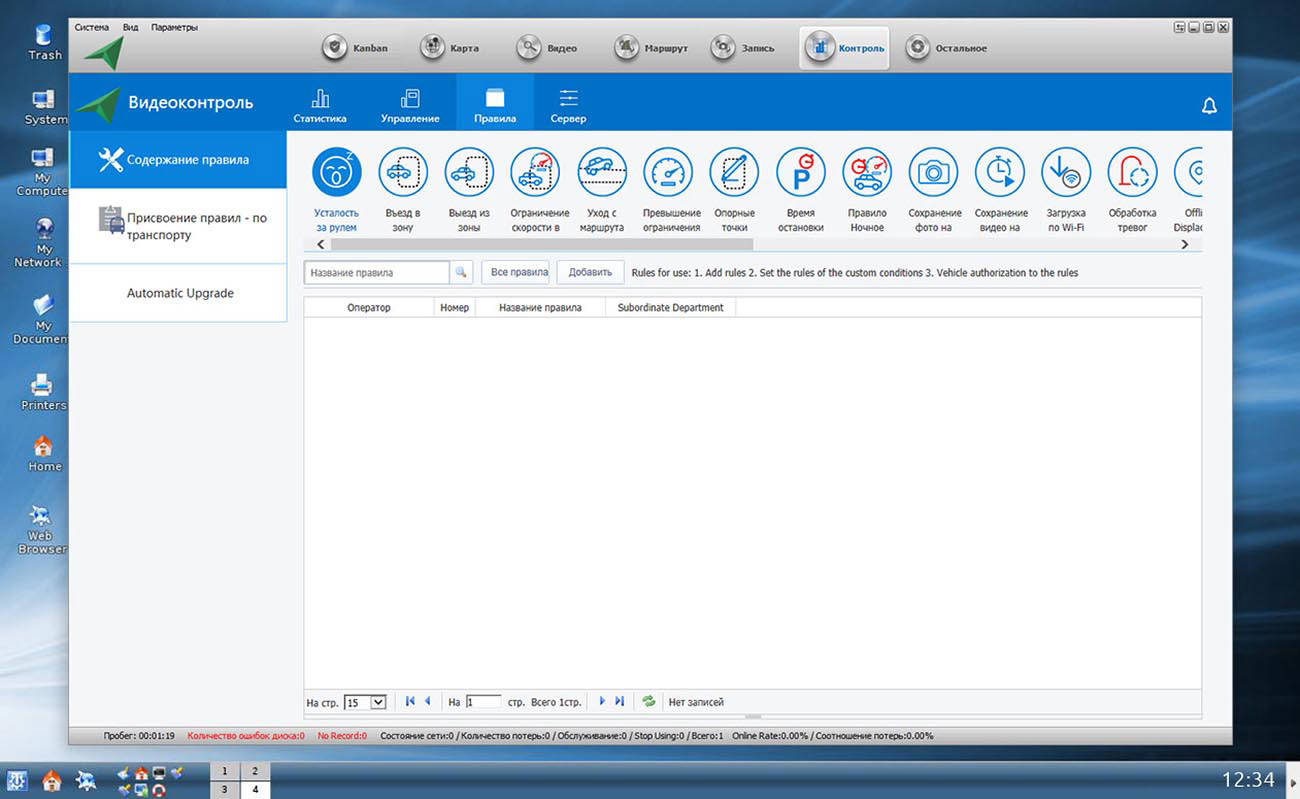Select the driver fatigue rule icon
Screen dimensions: 1300x799
click(336, 173)
